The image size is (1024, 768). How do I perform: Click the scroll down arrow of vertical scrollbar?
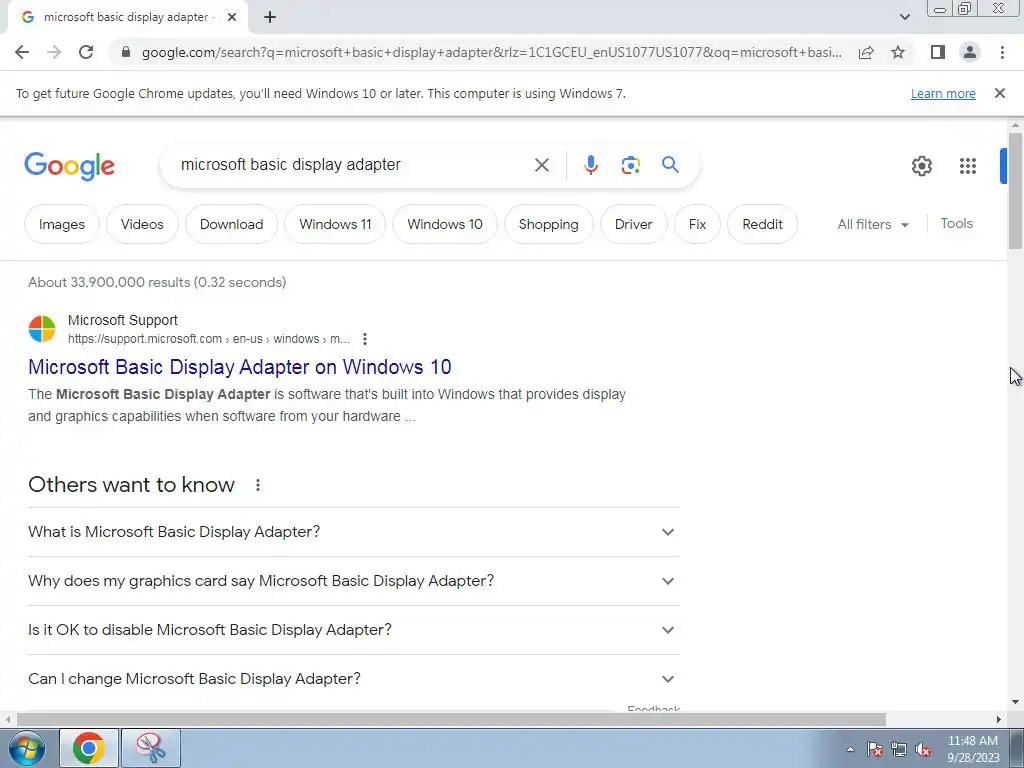pyautogui.click(x=1015, y=702)
